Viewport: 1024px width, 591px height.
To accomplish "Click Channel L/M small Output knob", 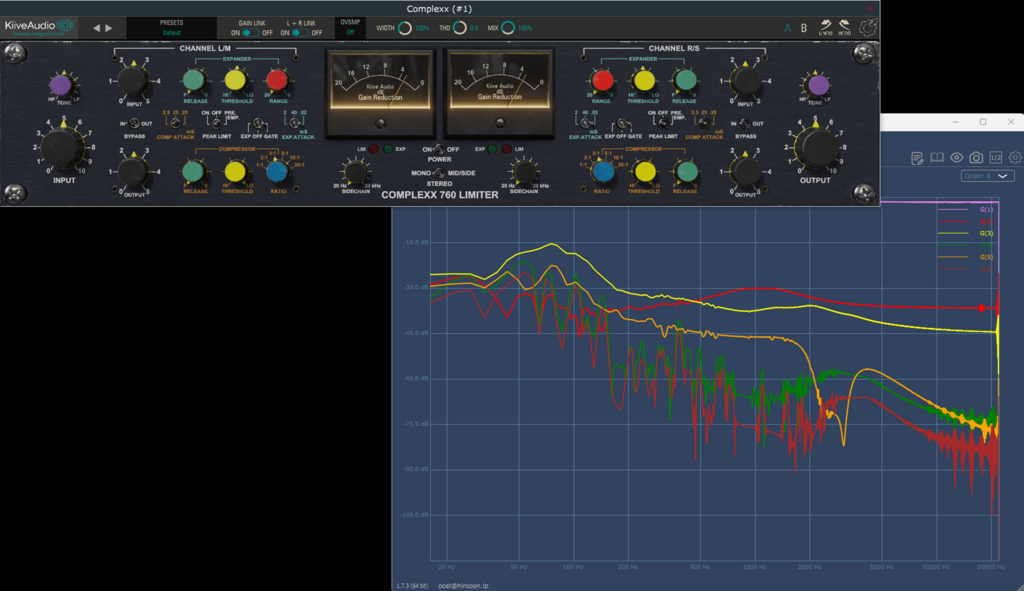I will 134,172.
